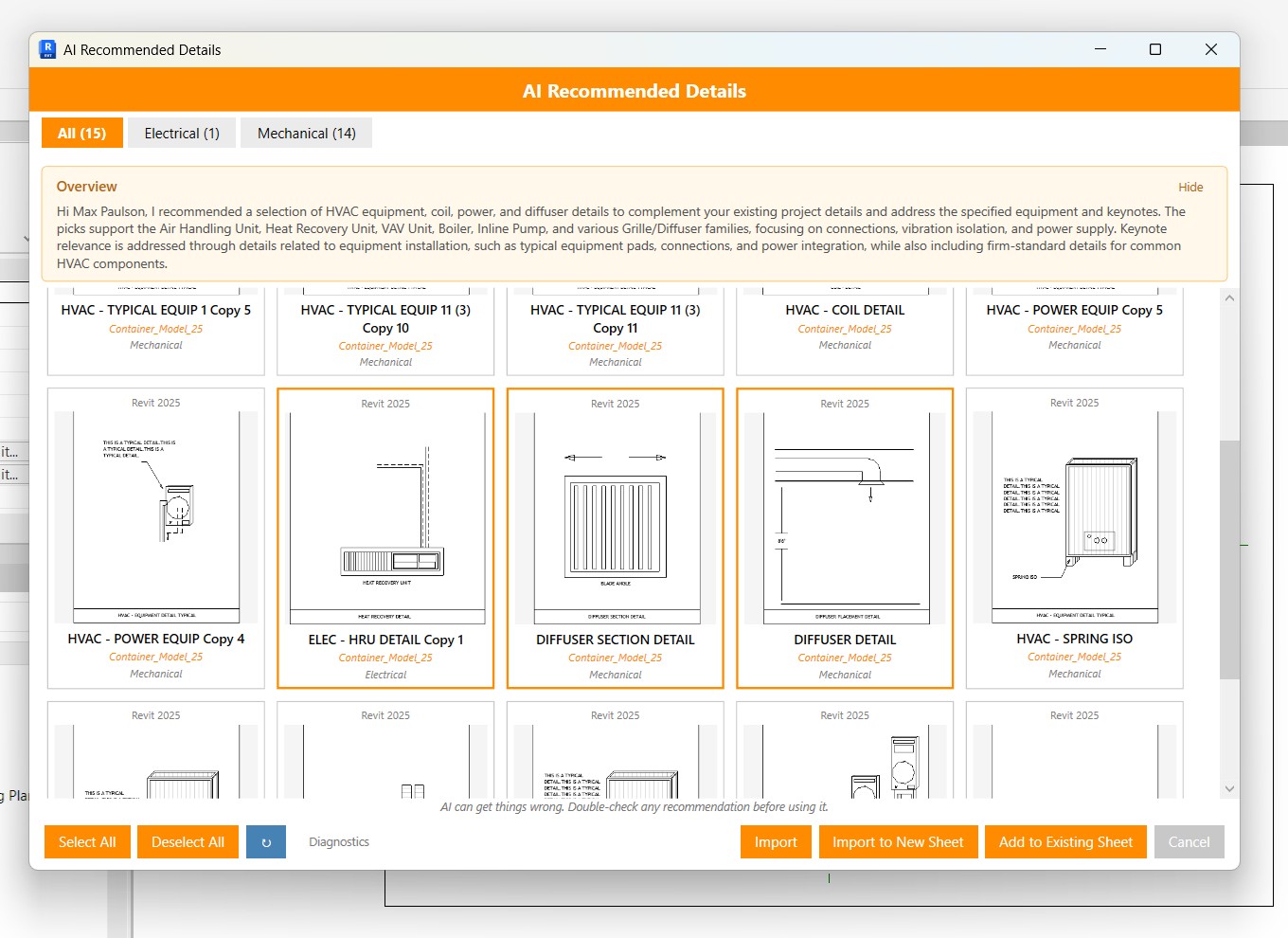Select the HVAC - COIL DETAIL card
Viewport: 1288px width, 938px height.
[x=845, y=331]
